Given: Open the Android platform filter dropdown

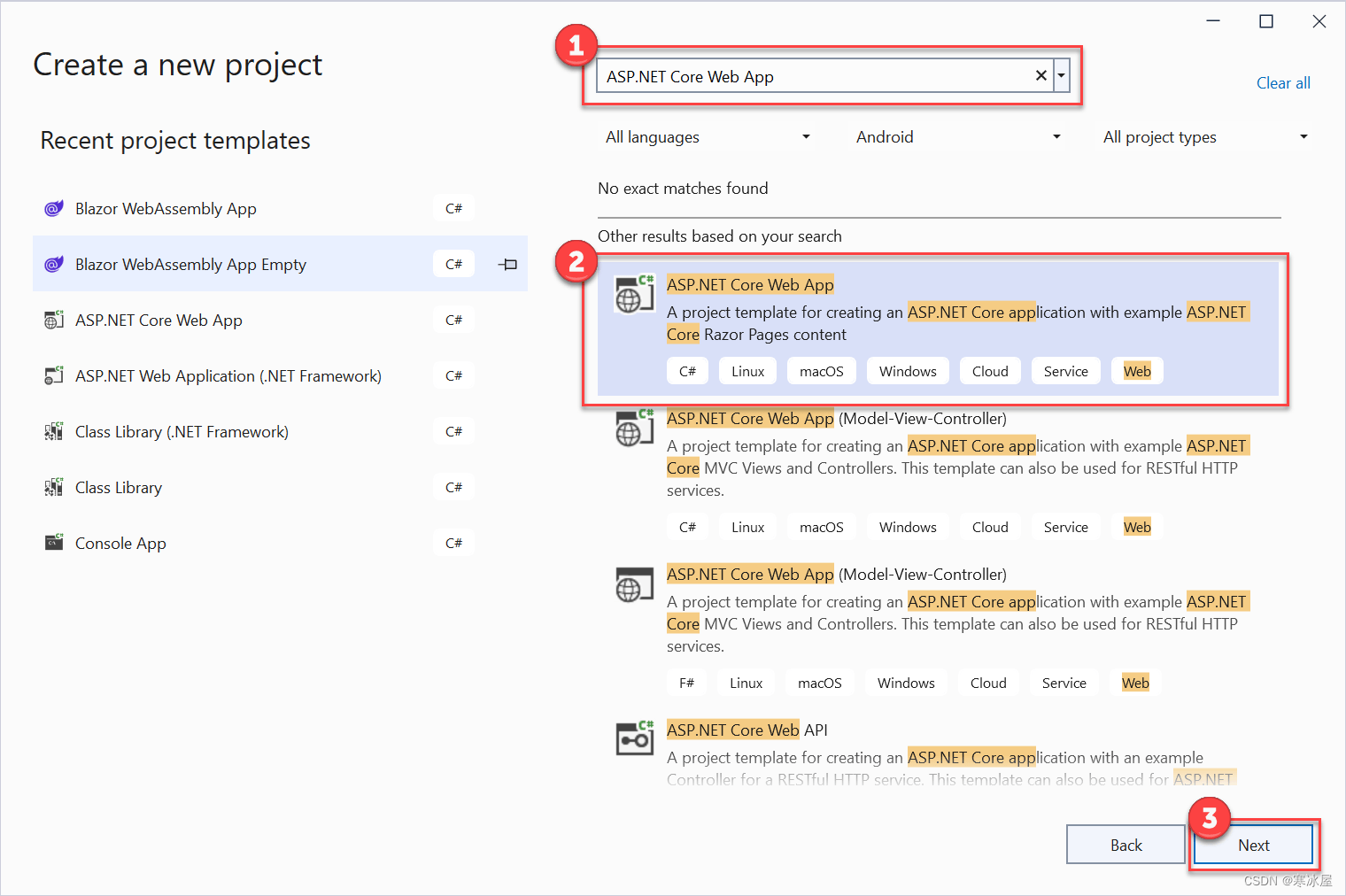Looking at the screenshot, I should 956,136.
